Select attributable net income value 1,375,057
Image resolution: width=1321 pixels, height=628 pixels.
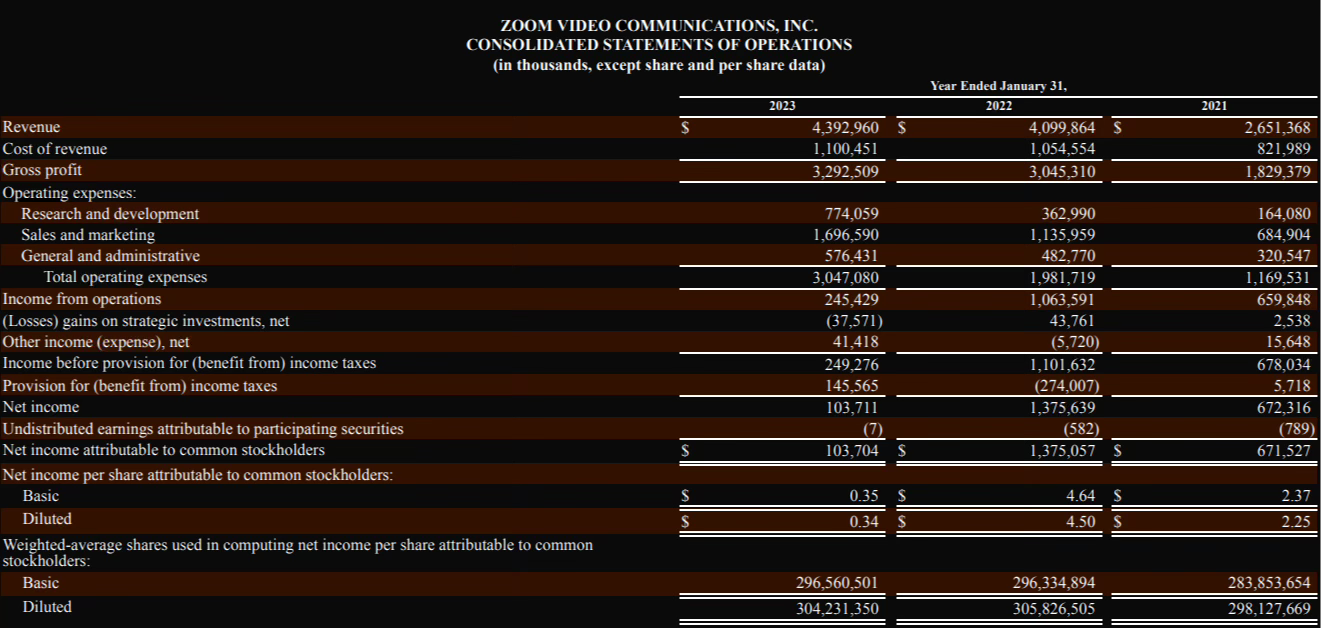(1062, 451)
